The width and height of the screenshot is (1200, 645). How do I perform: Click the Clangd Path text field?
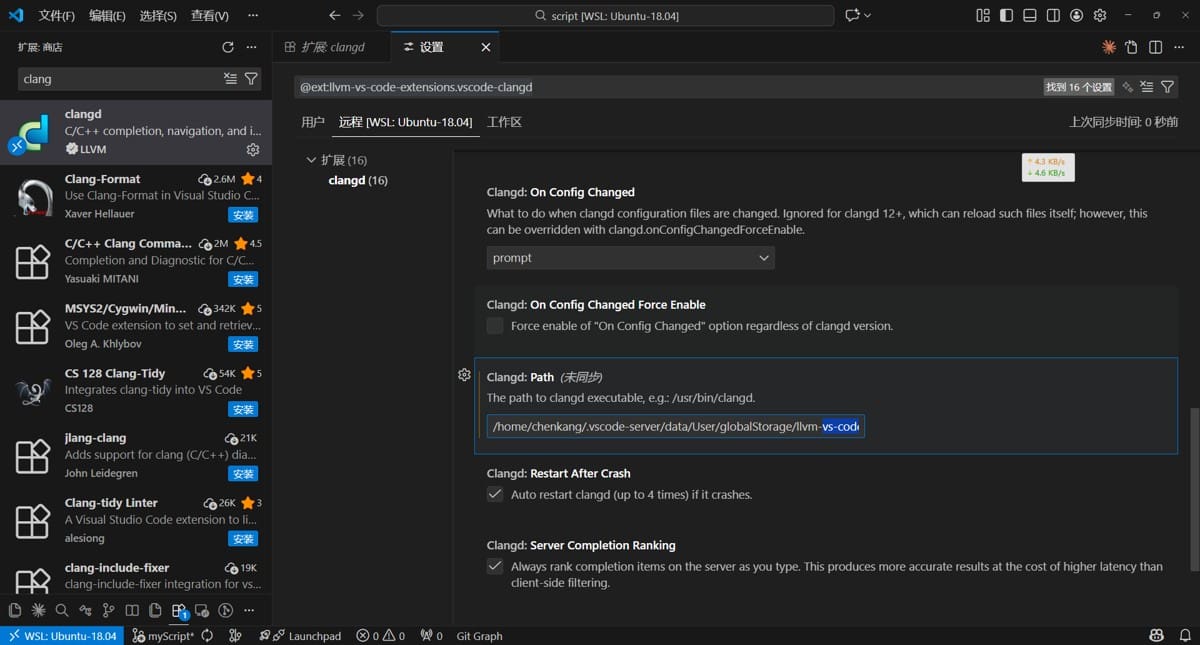[x=676, y=427]
